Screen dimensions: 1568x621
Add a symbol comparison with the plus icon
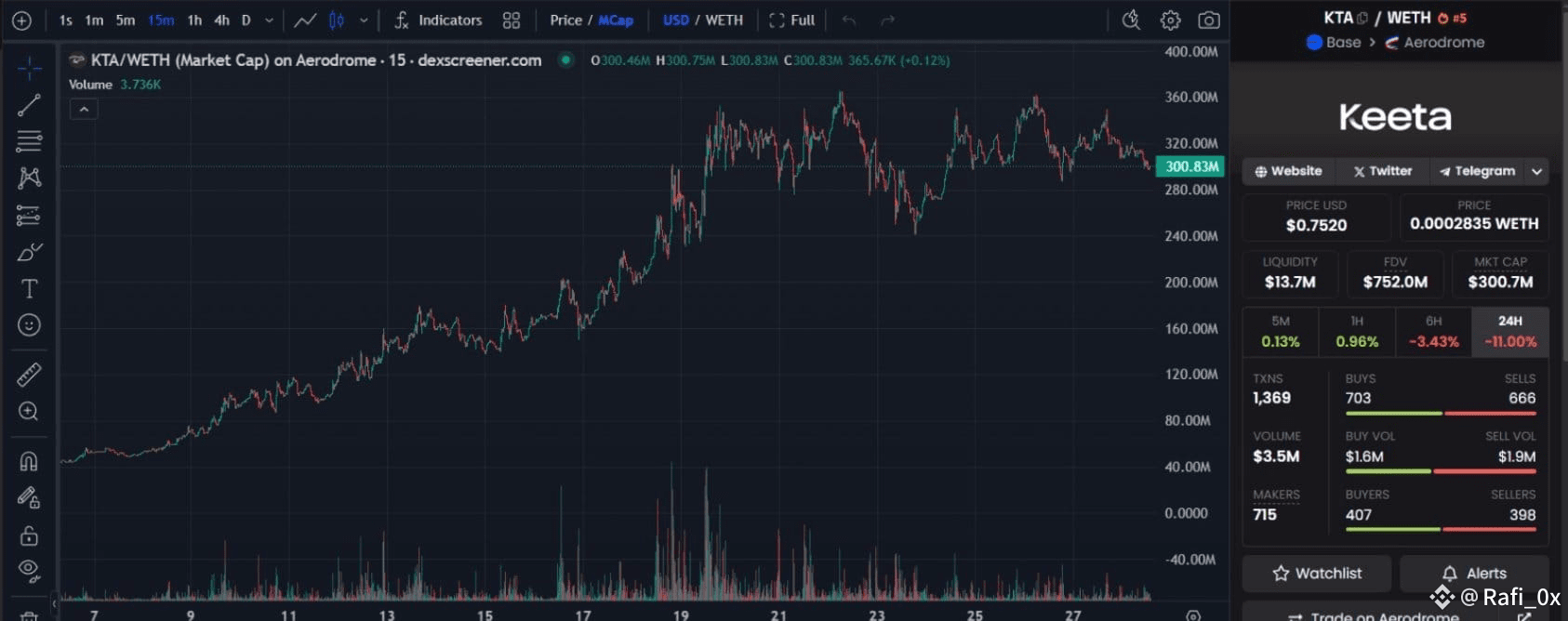tap(21, 20)
